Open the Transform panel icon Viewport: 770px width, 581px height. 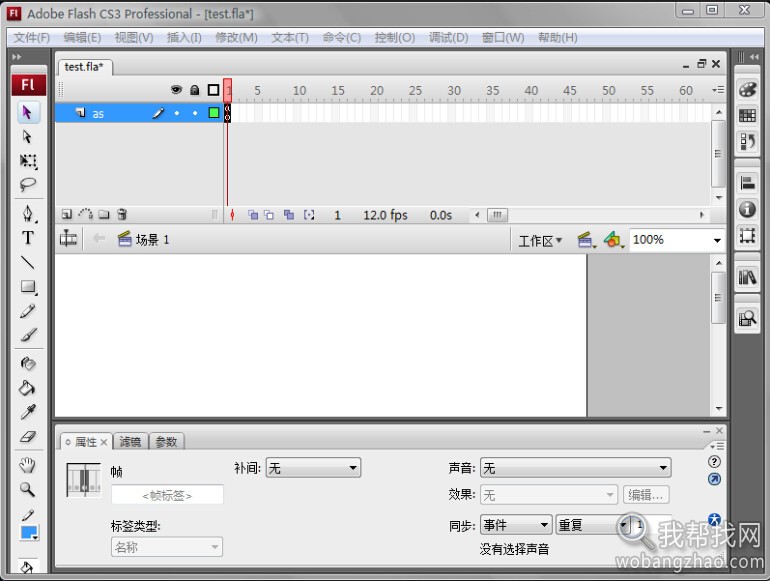[747, 236]
